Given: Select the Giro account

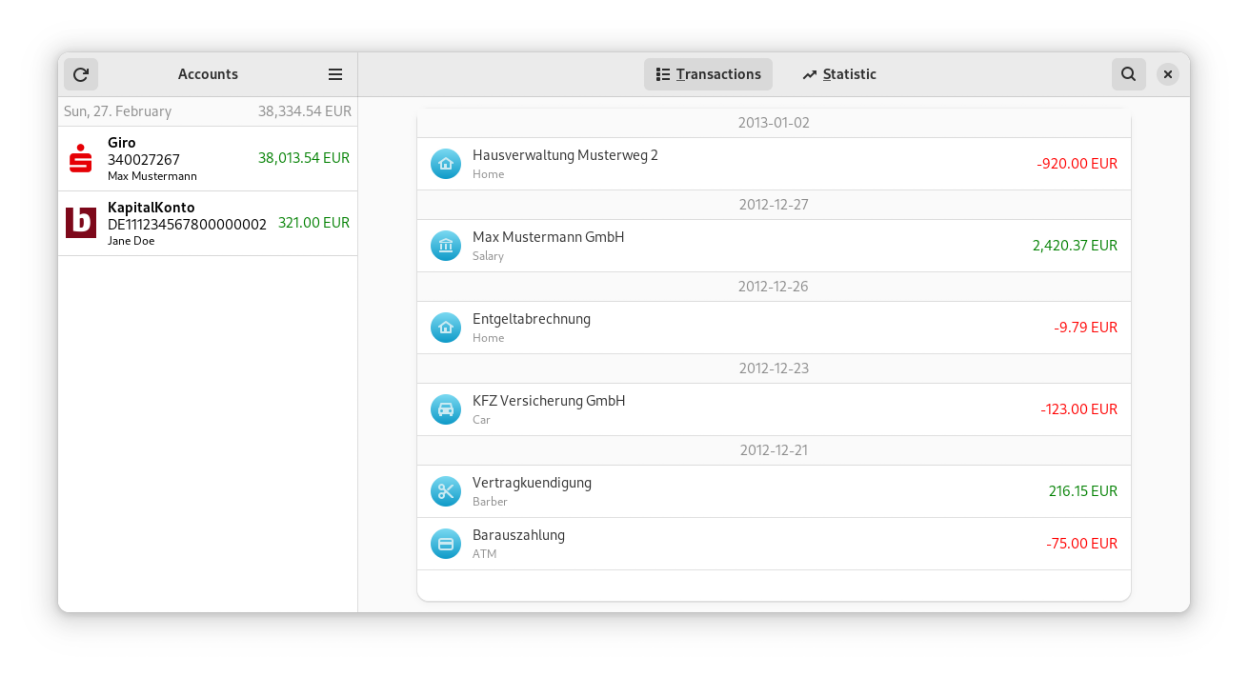Looking at the screenshot, I should coord(208,159).
